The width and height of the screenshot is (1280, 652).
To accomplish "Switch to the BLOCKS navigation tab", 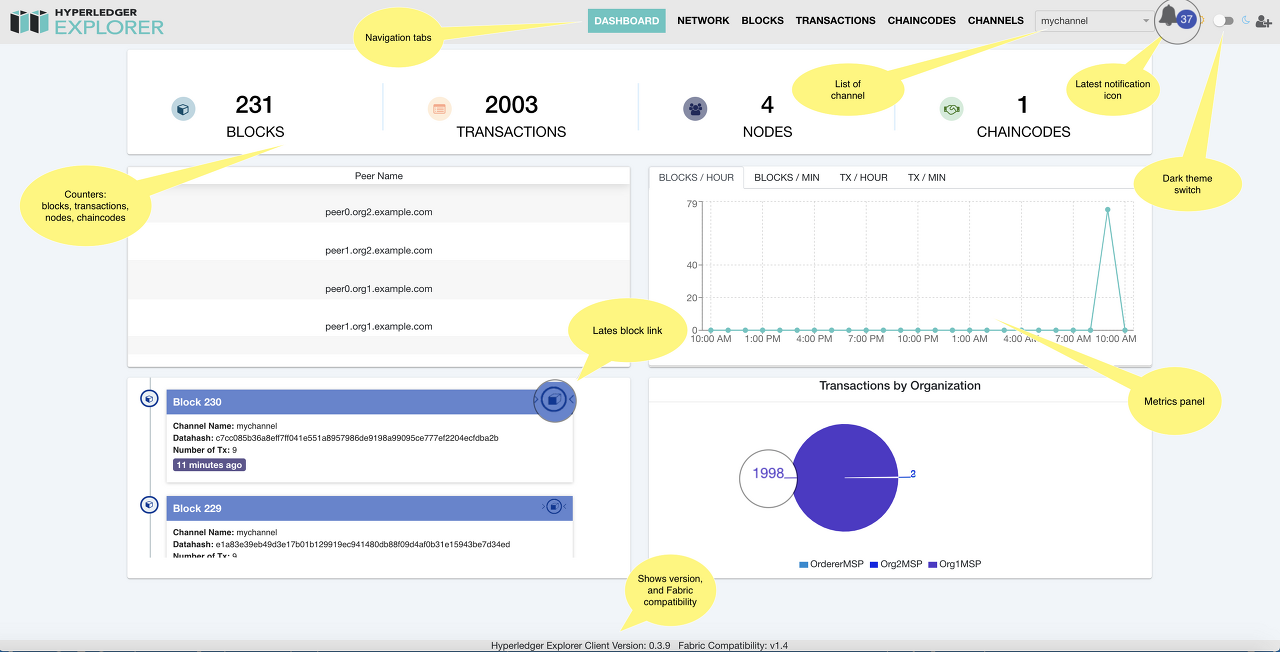I will (x=763, y=20).
